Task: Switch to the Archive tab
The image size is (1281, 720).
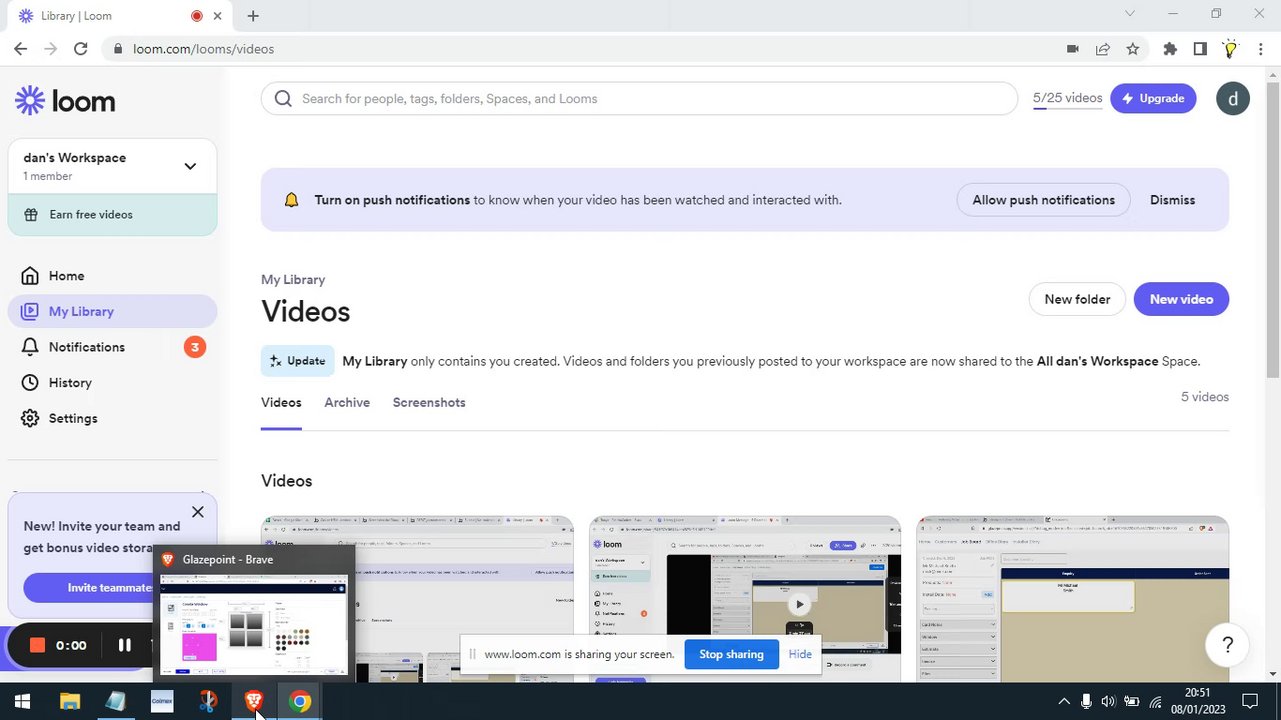Action: (x=347, y=402)
